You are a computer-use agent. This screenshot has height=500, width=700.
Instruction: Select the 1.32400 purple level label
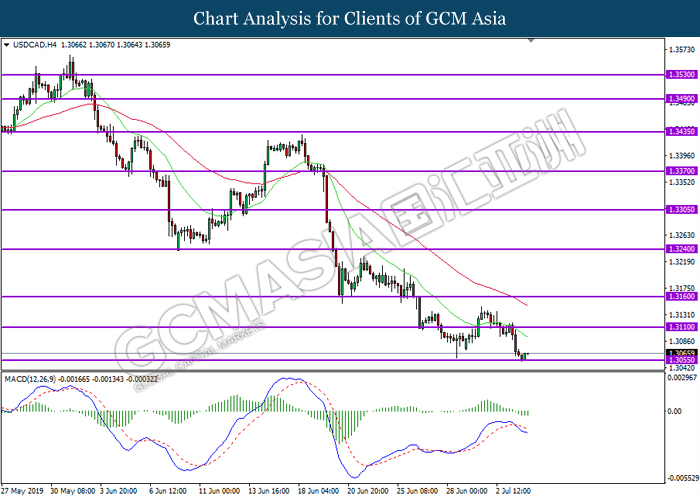681,249
